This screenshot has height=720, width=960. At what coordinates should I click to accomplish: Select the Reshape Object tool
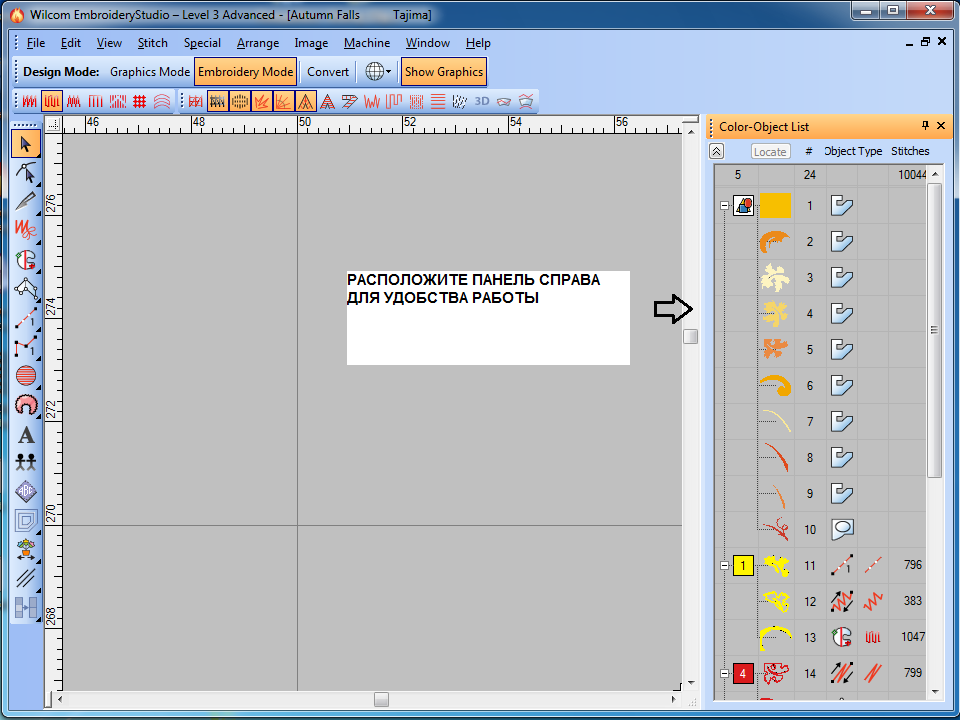pyautogui.click(x=25, y=173)
